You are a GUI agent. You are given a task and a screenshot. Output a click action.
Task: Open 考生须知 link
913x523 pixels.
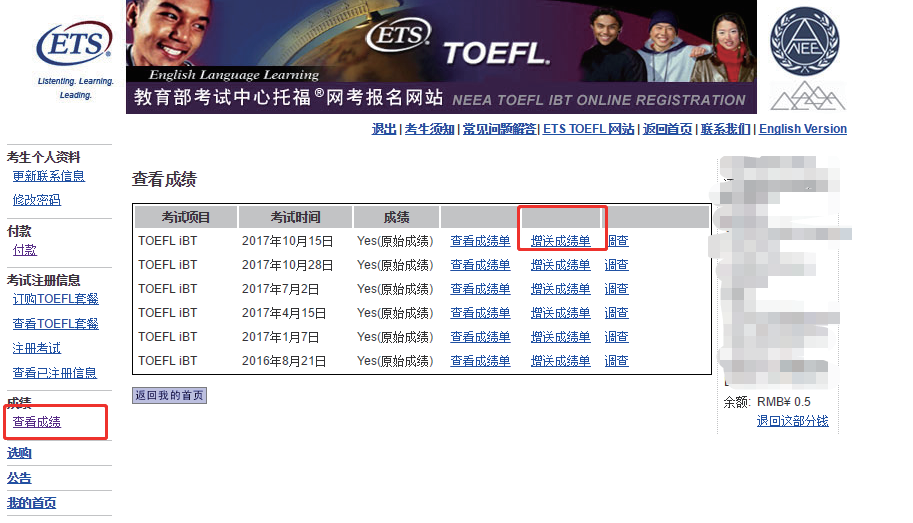pyautogui.click(x=429, y=129)
